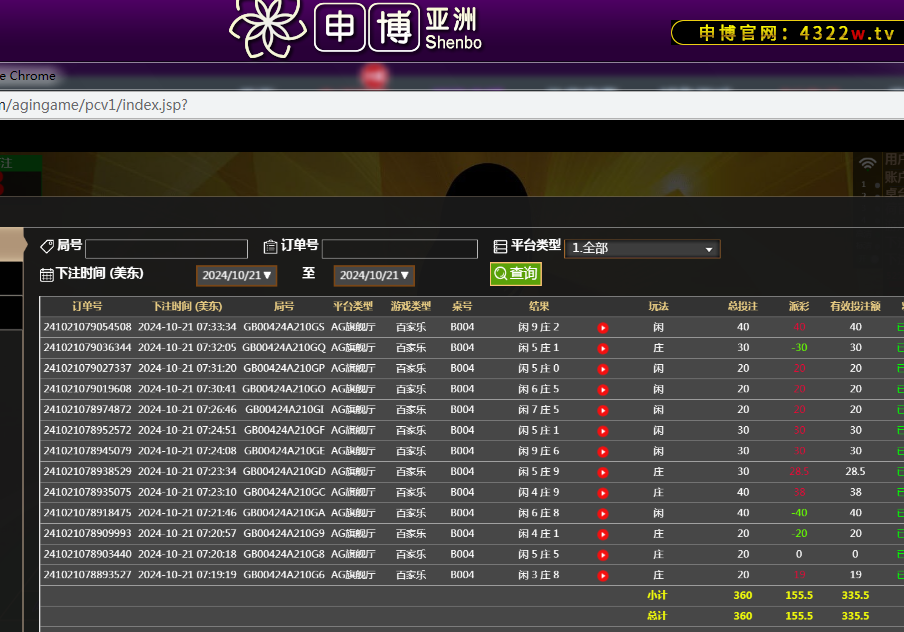Play replay video for order 241021079036344
This screenshot has width=904, height=632.
click(x=603, y=348)
